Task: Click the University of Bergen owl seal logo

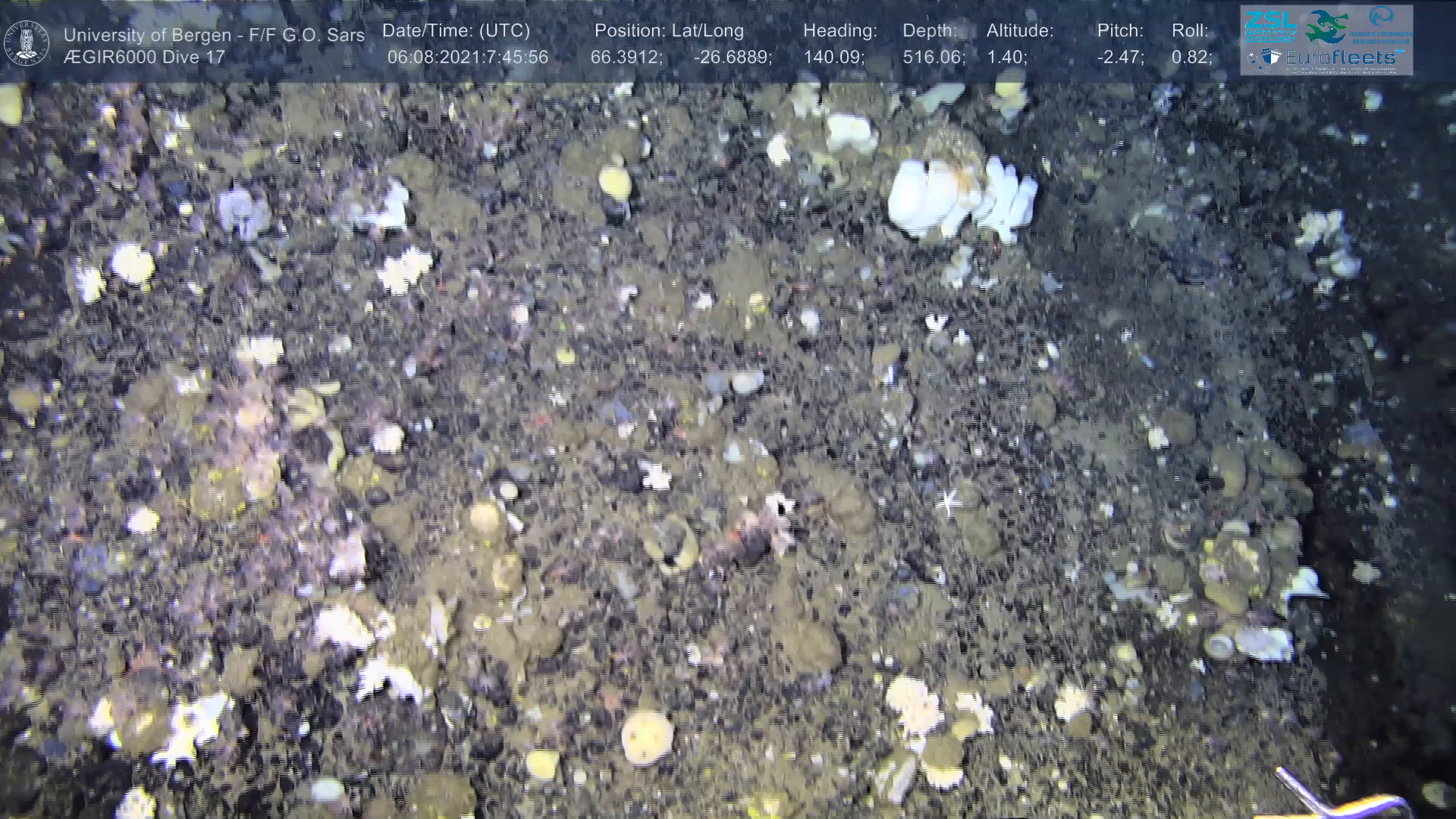Action: coord(27,43)
